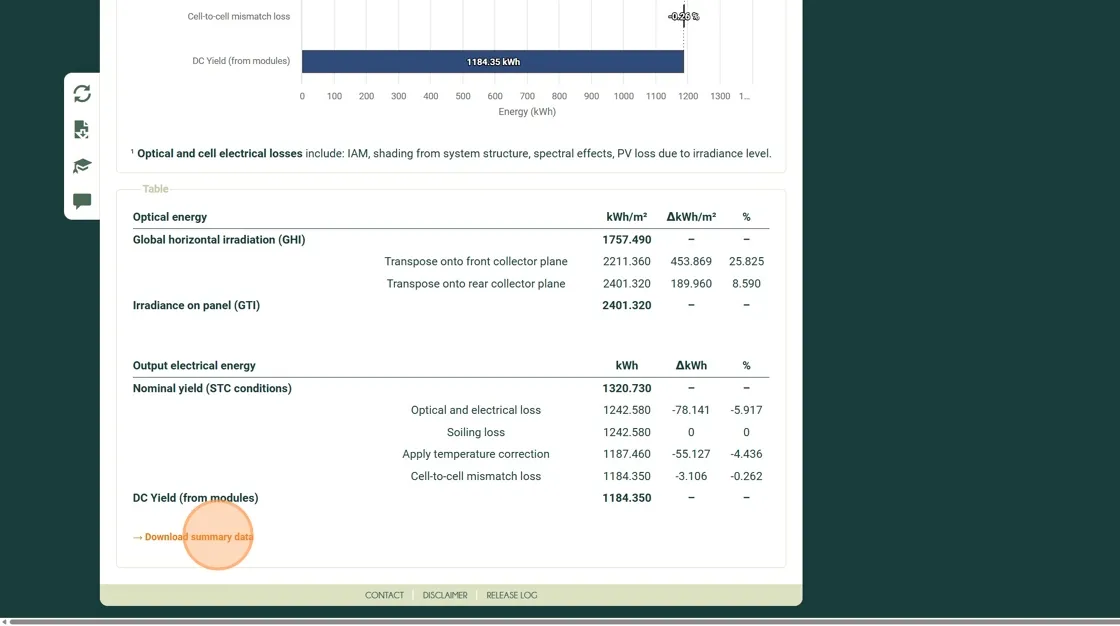Image resolution: width=1120 pixels, height=626 pixels.
Task: Click the Optical energy table header
Action: [170, 217]
